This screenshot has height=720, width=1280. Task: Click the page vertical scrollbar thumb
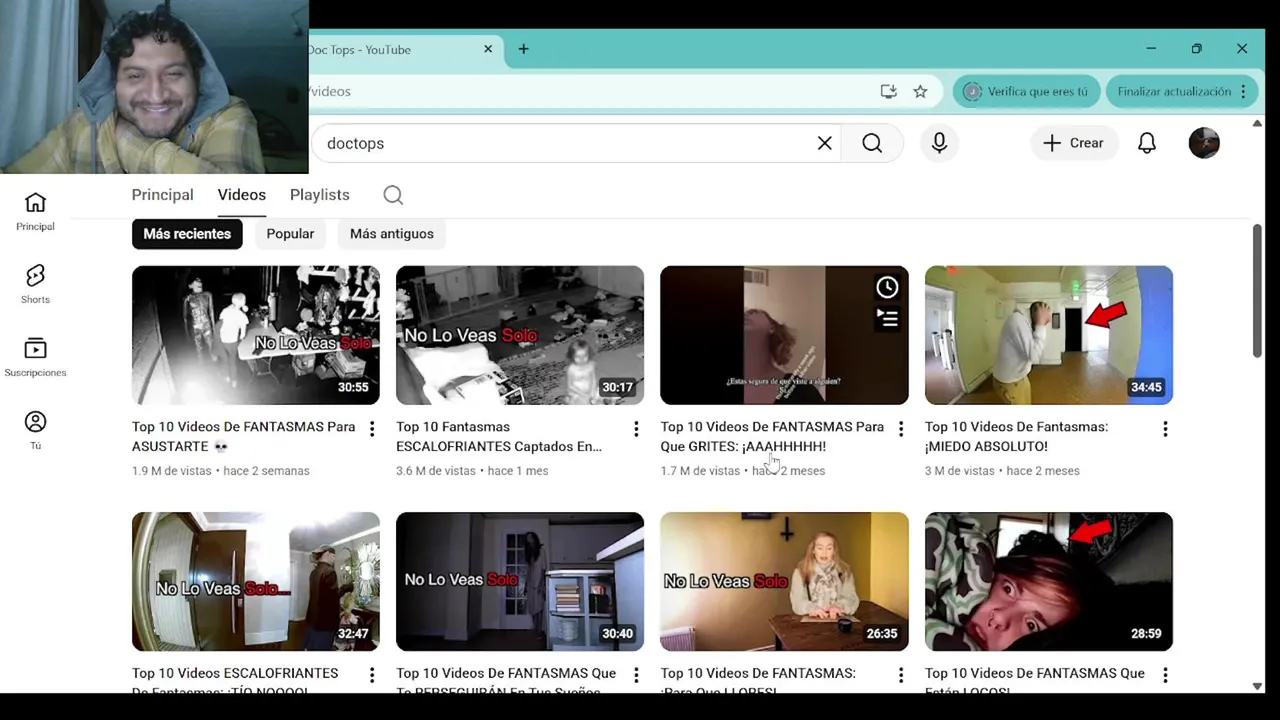tap(1257, 290)
